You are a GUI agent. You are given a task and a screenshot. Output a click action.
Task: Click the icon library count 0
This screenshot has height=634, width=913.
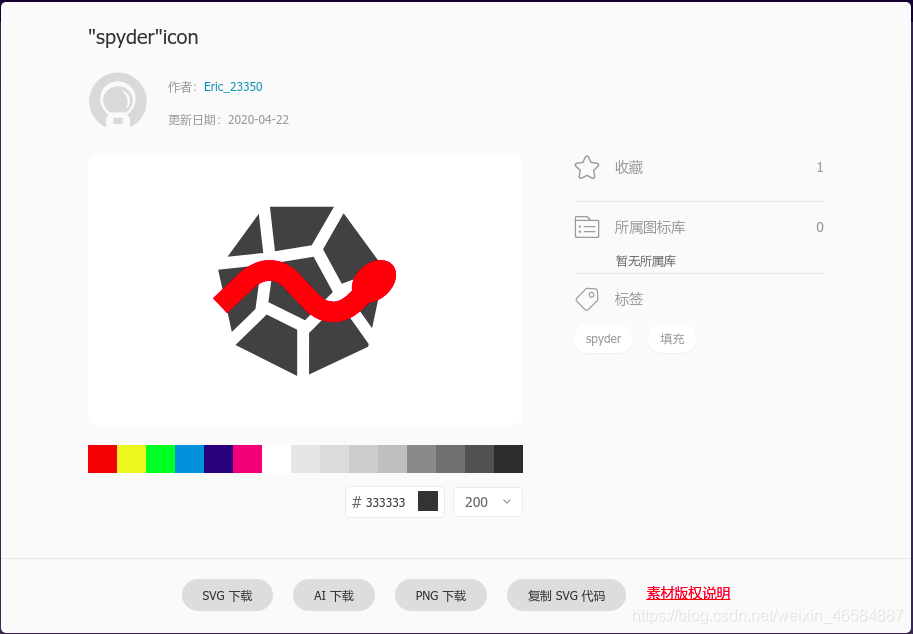pyautogui.click(x=820, y=227)
